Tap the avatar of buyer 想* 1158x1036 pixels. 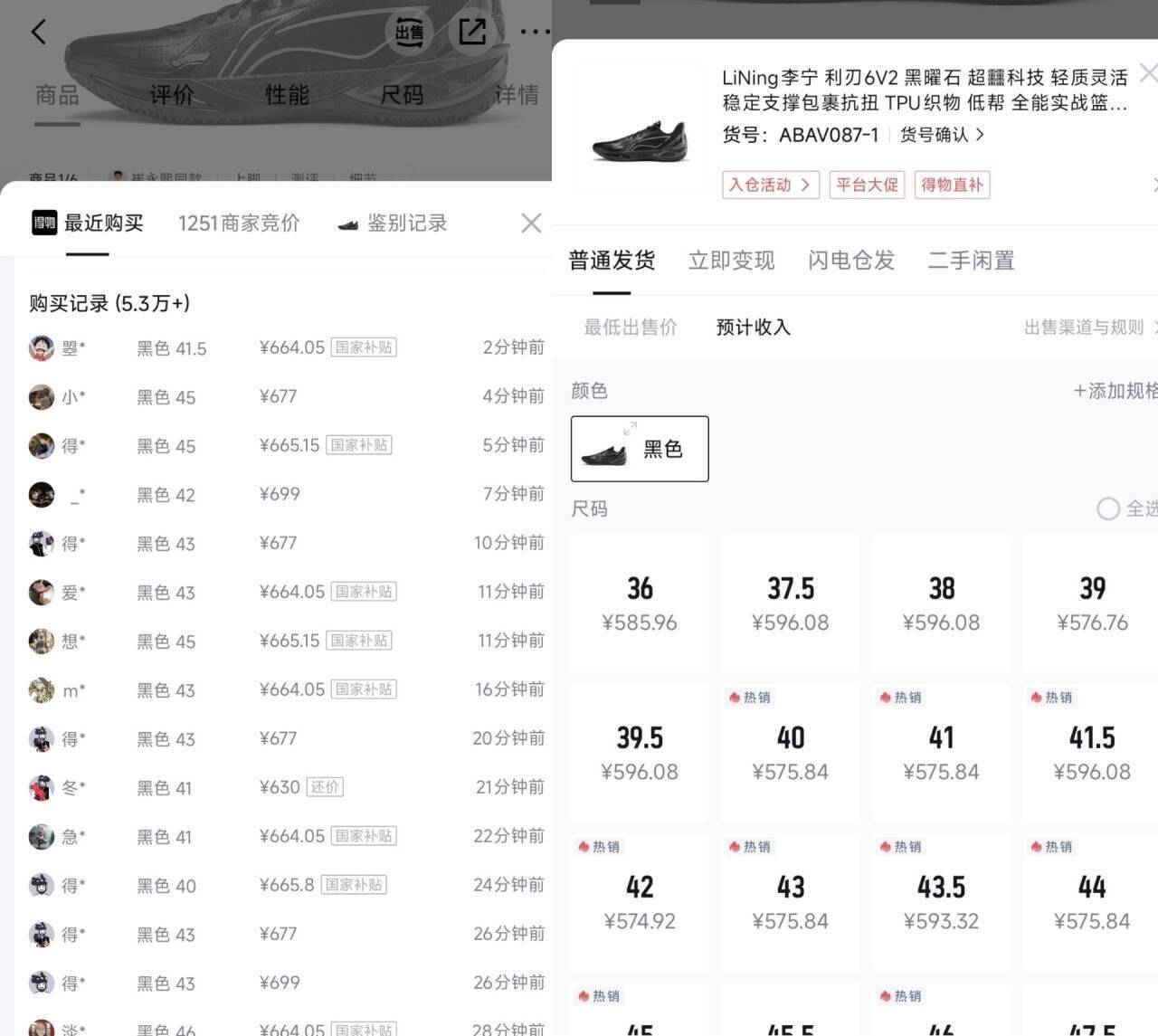point(42,641)
